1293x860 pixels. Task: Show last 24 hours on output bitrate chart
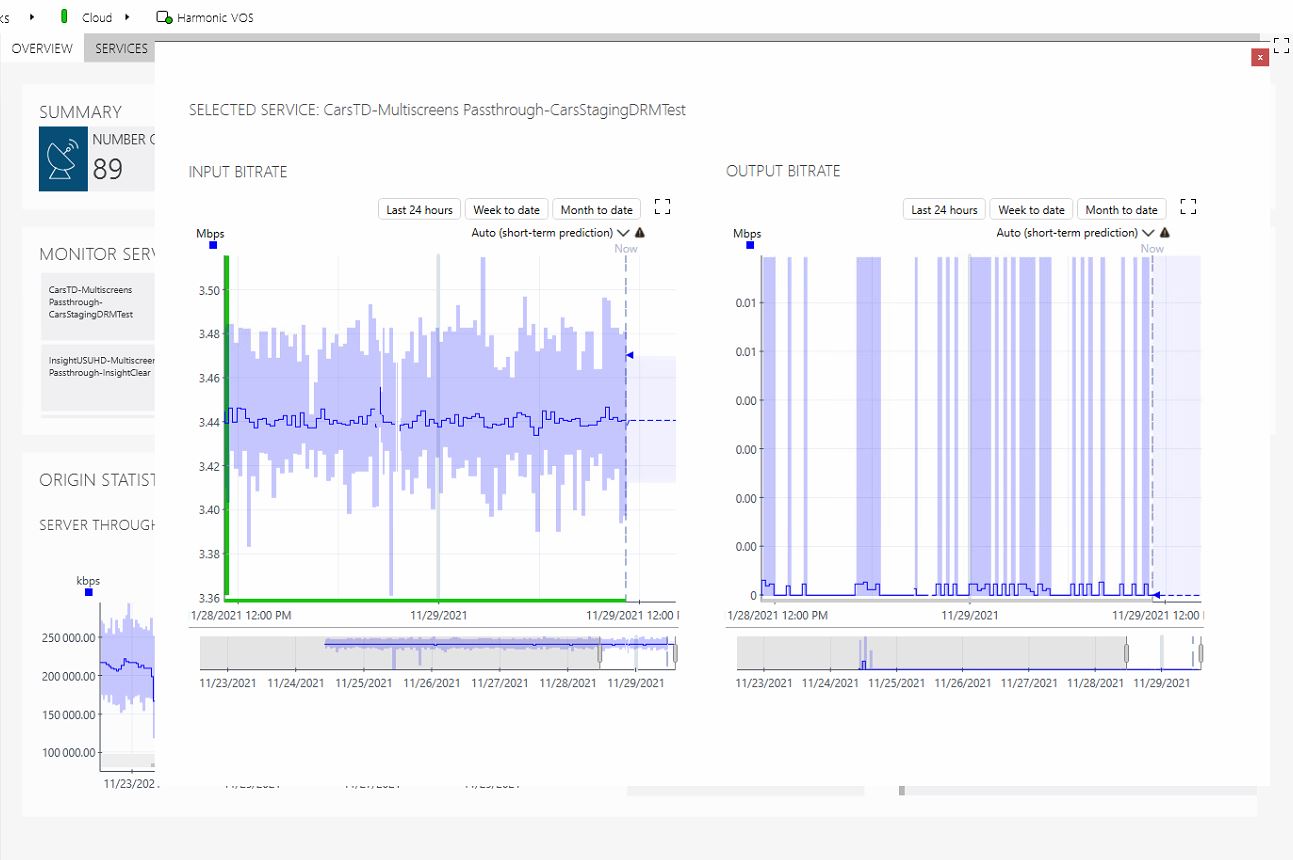coord(944,210)
